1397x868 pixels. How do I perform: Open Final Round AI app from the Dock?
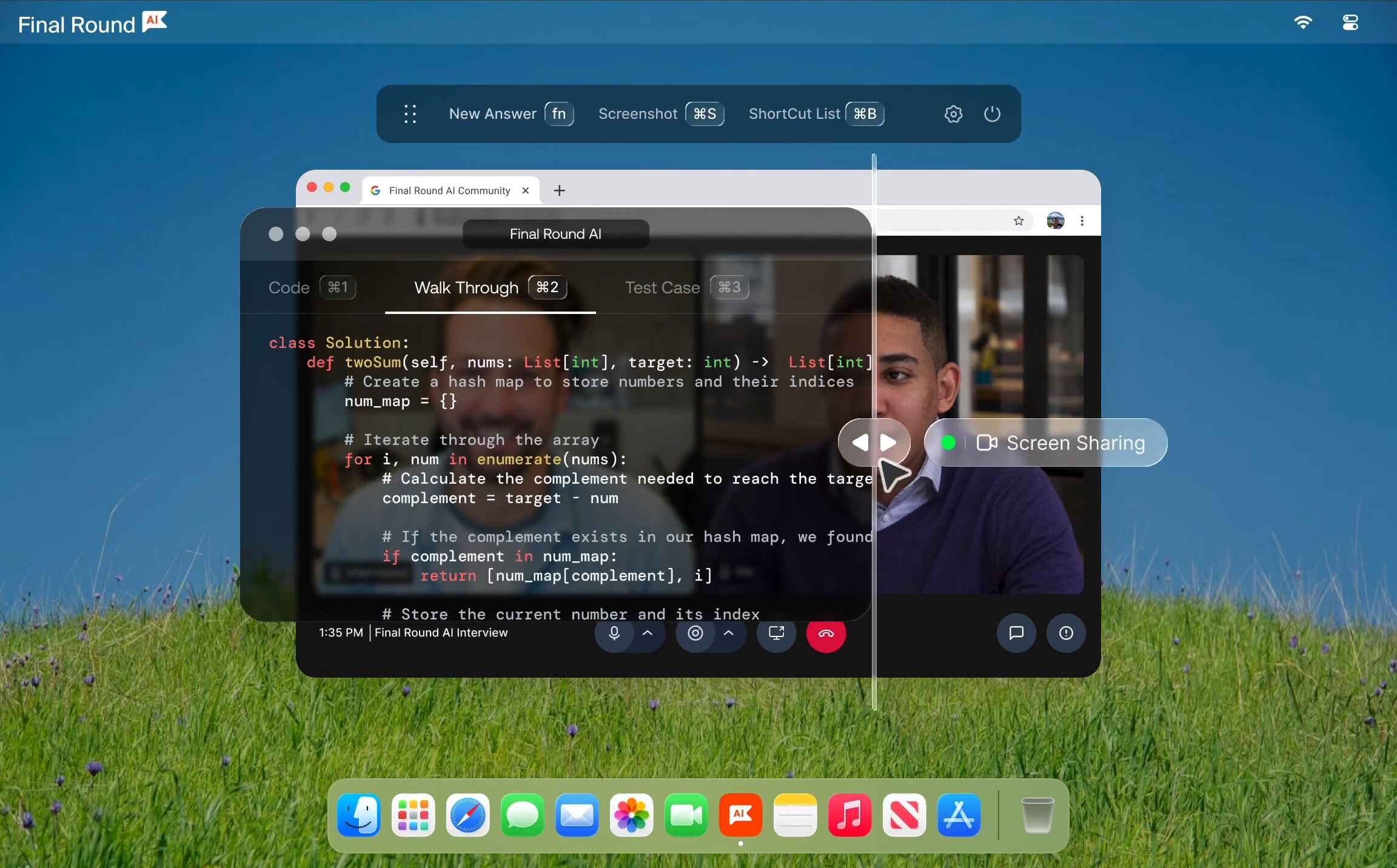(x=740, y=815)
